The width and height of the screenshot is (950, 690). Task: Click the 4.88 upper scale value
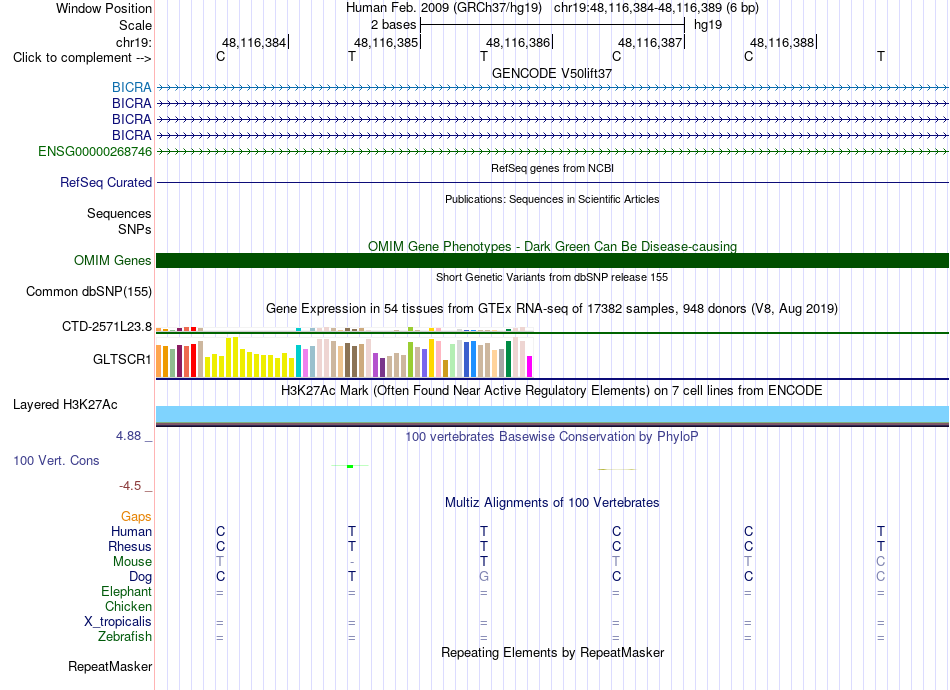(128, 436)
